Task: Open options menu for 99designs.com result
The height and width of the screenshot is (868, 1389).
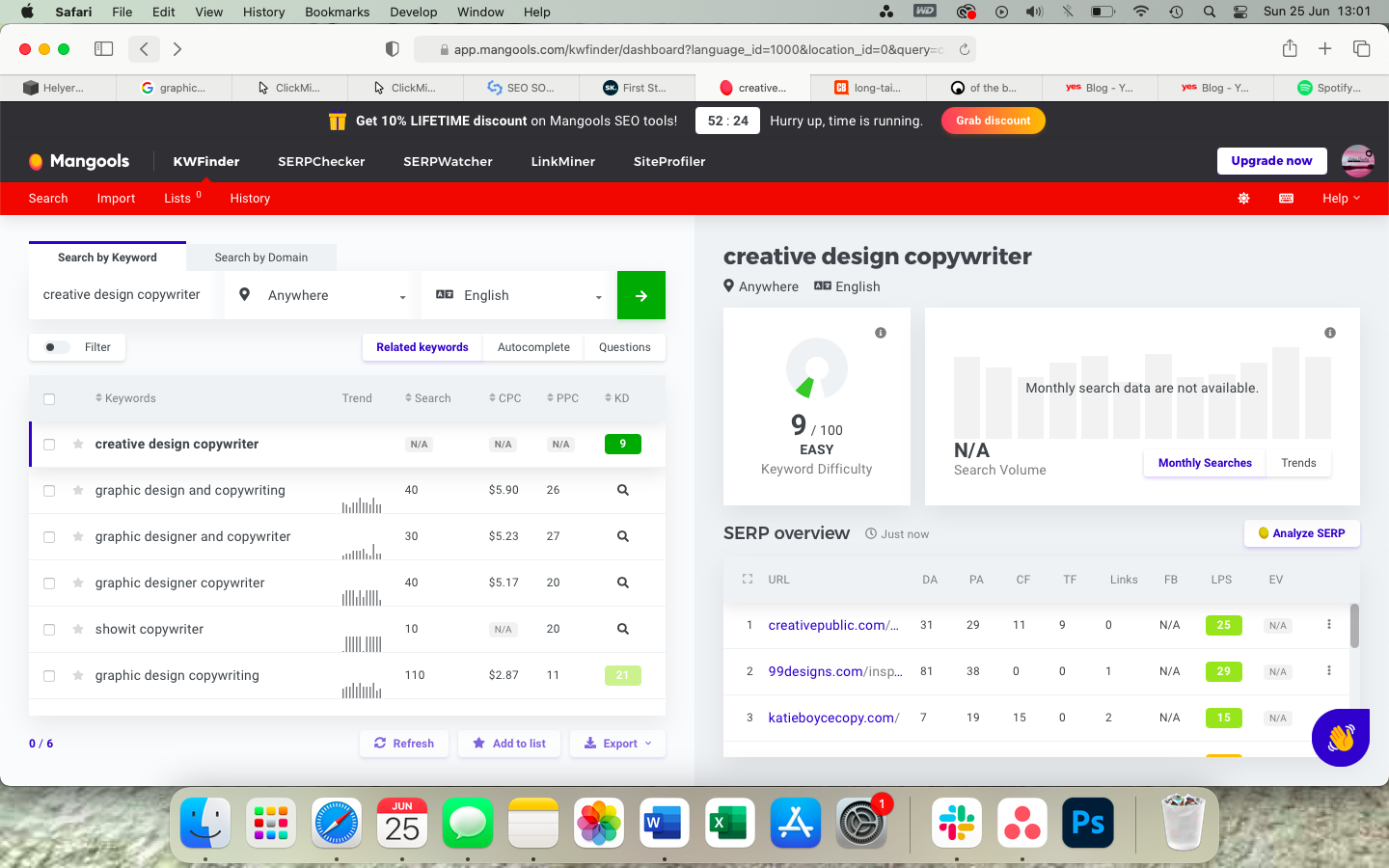Action: pos(1329,671)
